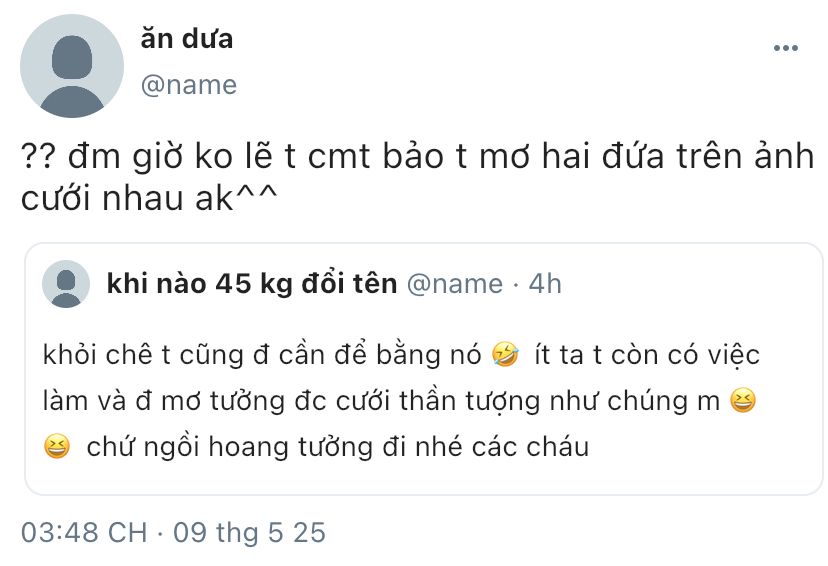Click the @name handle in quoted tweet
Screen dimensions: 828x566
(455, 285)
